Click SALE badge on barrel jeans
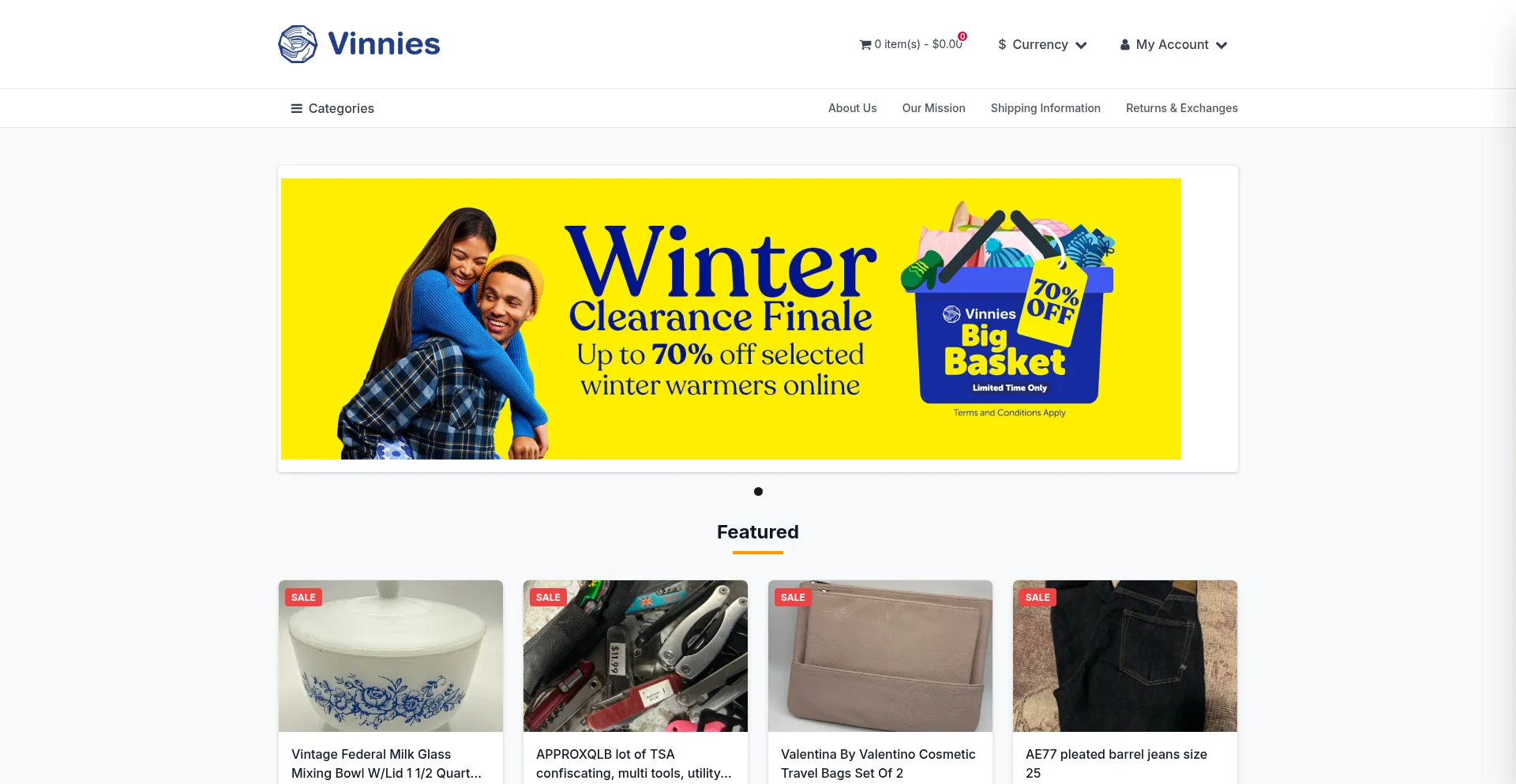Viewport: 1516px width, 784px height. tap(1038, 598)
